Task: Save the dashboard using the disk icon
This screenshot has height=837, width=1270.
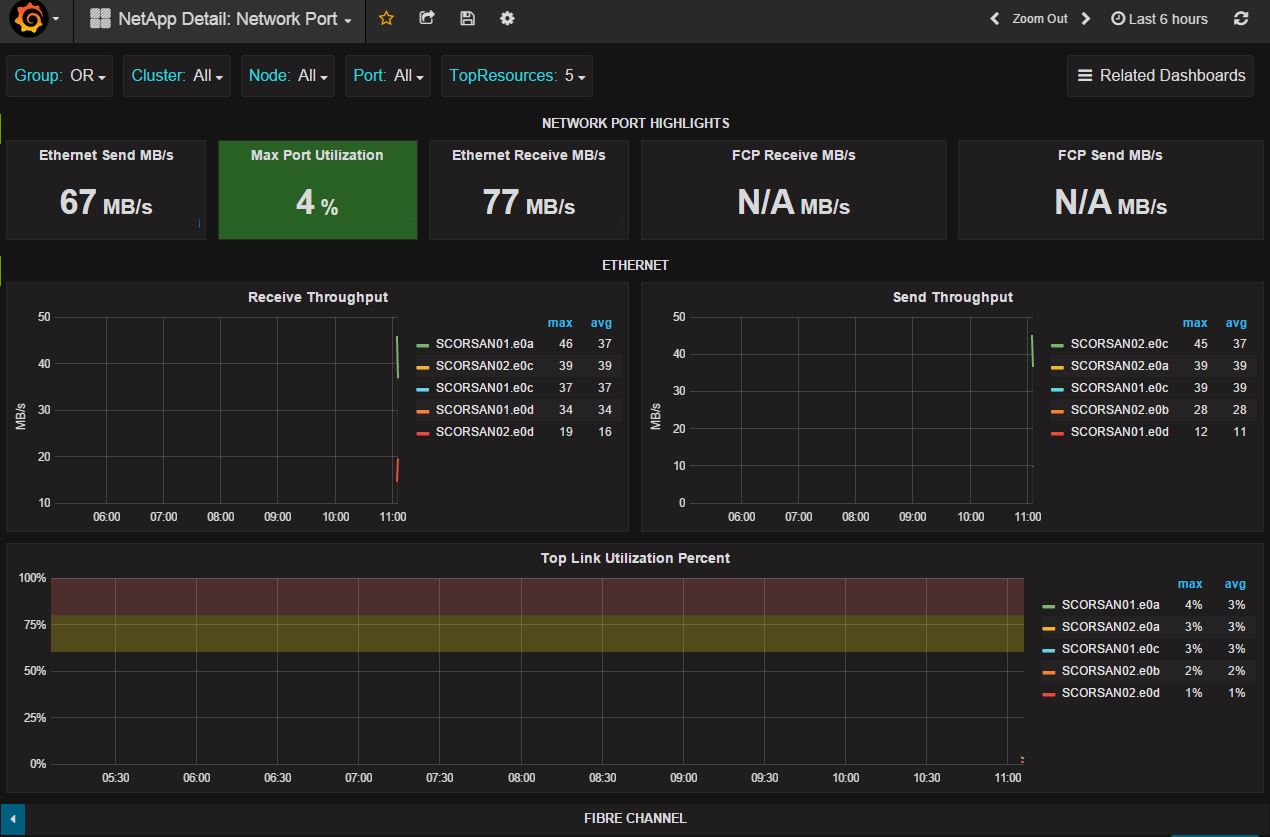Action: pyautogui.click(x=467, y=19)
